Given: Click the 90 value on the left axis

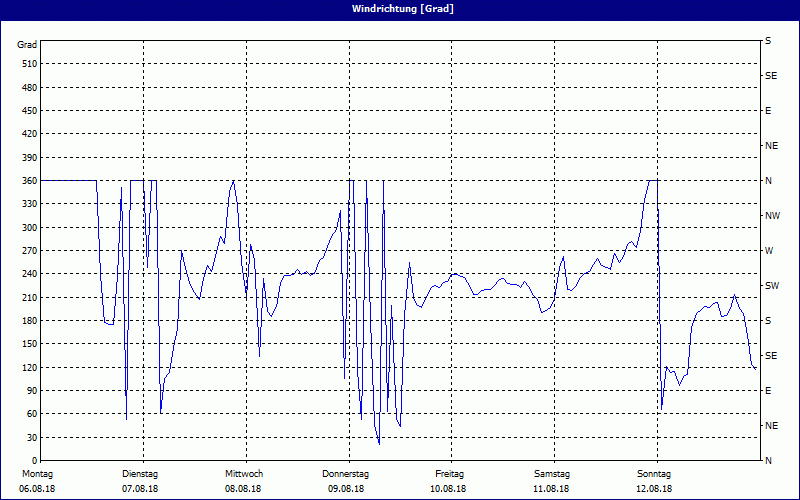Looking at the screenshot, I should point(32,391).
